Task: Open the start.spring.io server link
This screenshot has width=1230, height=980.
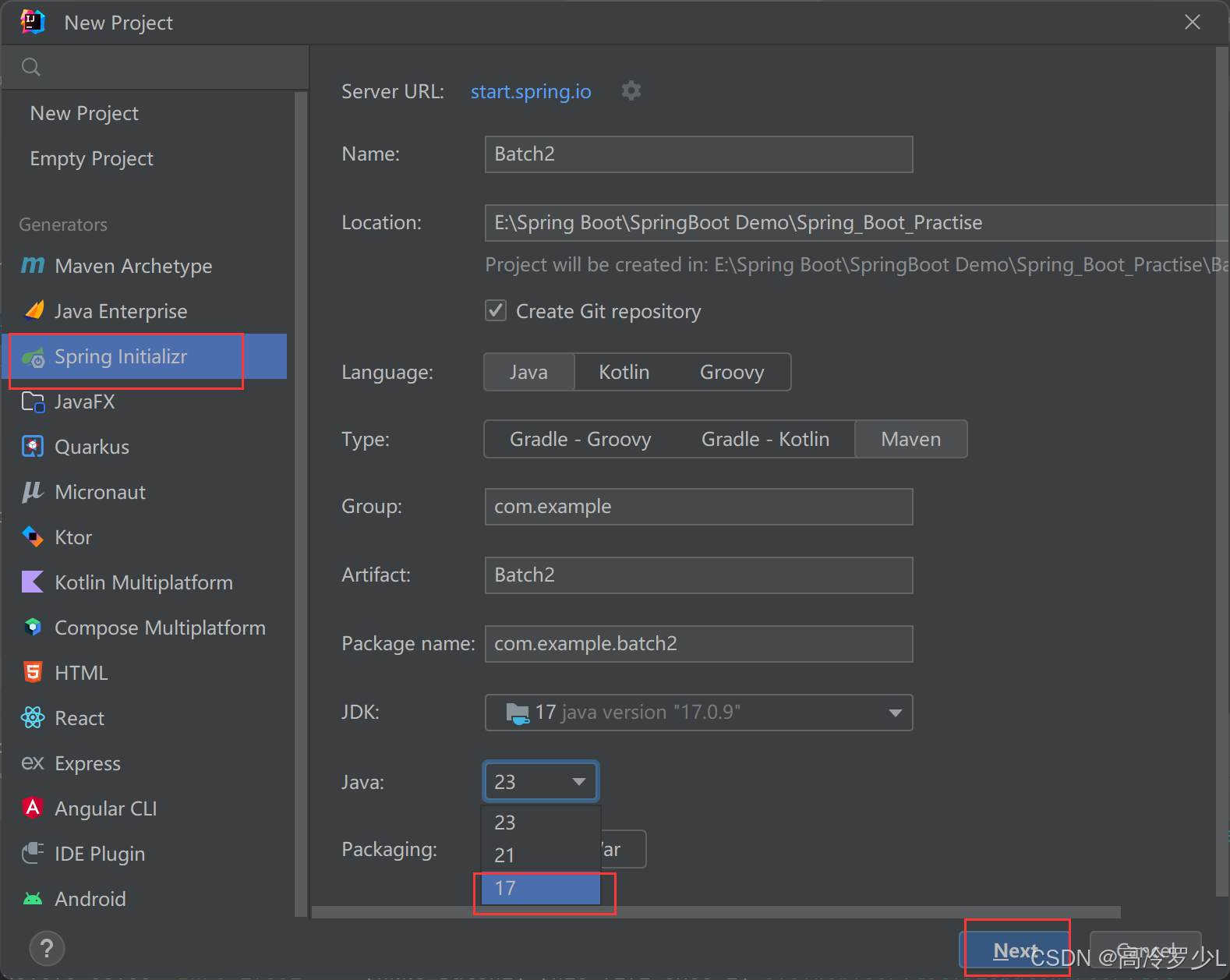Action: [x=531, y=92]
